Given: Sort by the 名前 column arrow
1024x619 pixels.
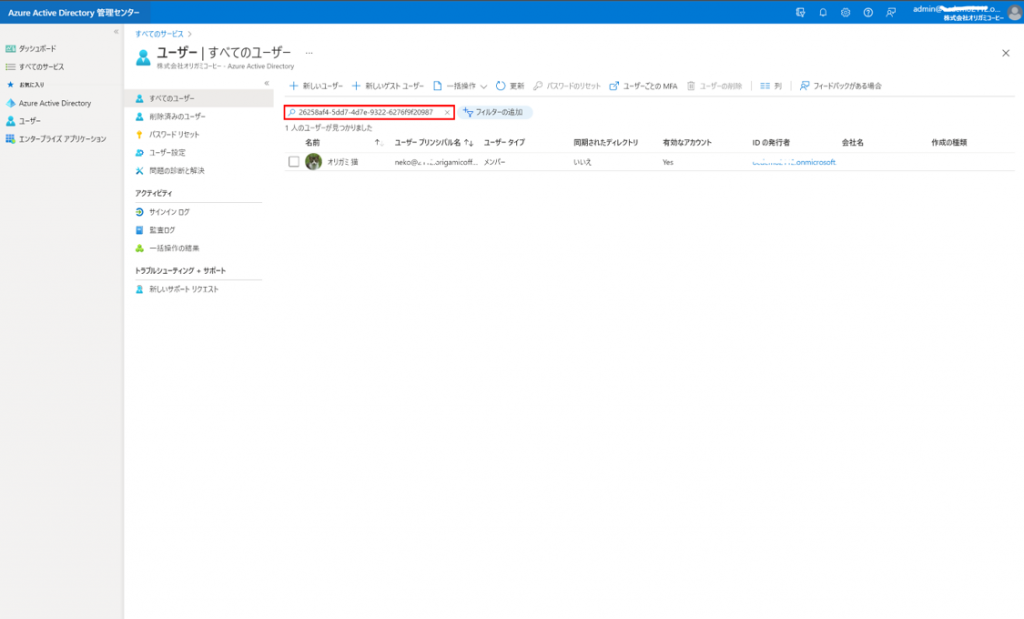Looking at the screenshot, I should click(377, 142).
